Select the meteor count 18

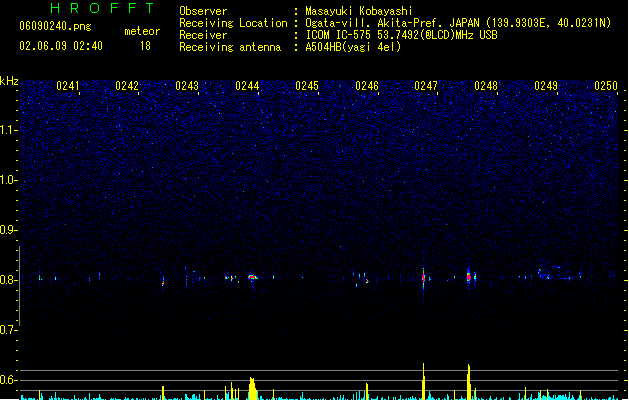(145, 46)
